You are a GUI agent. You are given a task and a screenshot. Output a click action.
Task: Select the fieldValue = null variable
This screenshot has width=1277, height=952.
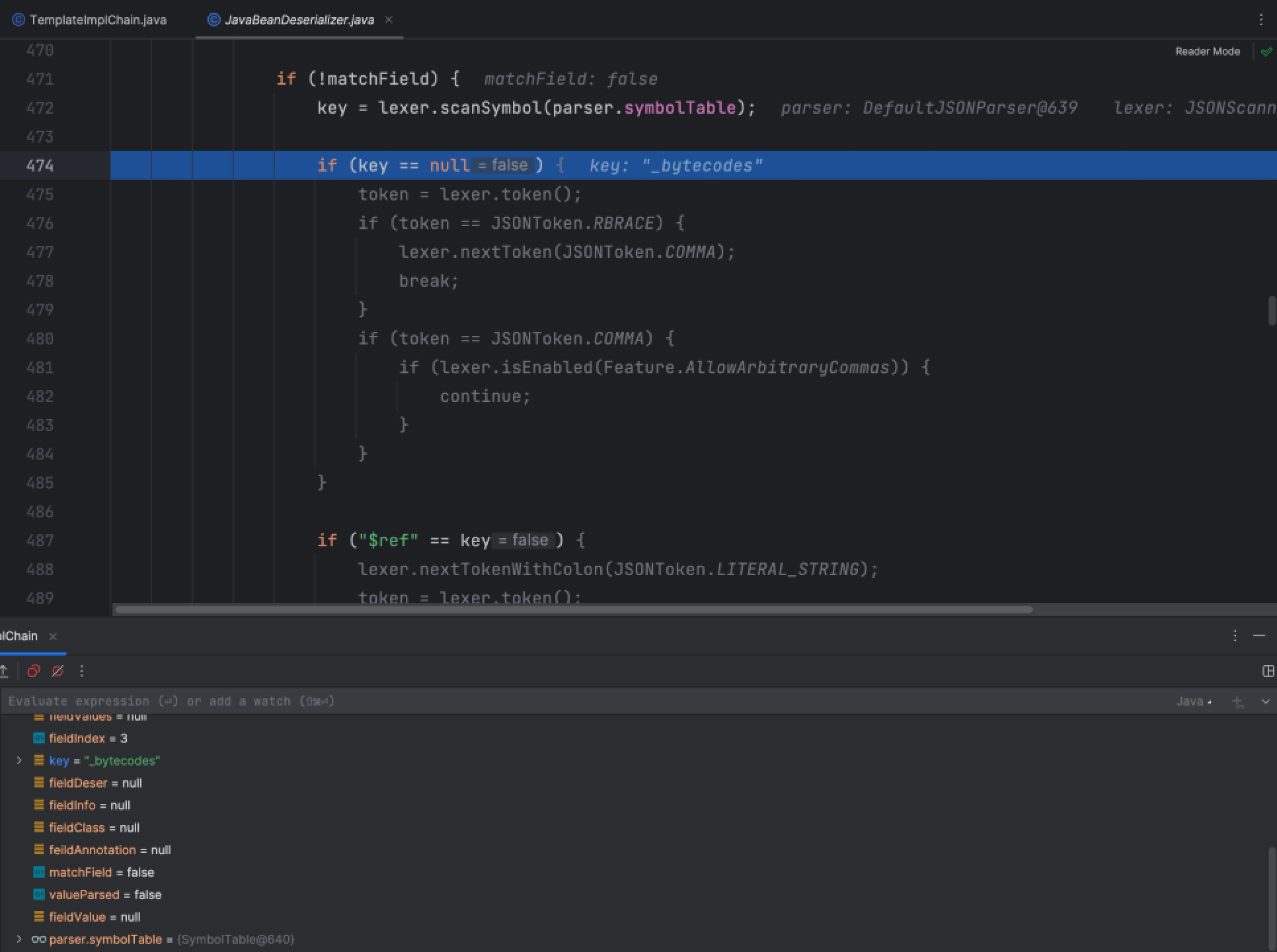click(95, 917)
